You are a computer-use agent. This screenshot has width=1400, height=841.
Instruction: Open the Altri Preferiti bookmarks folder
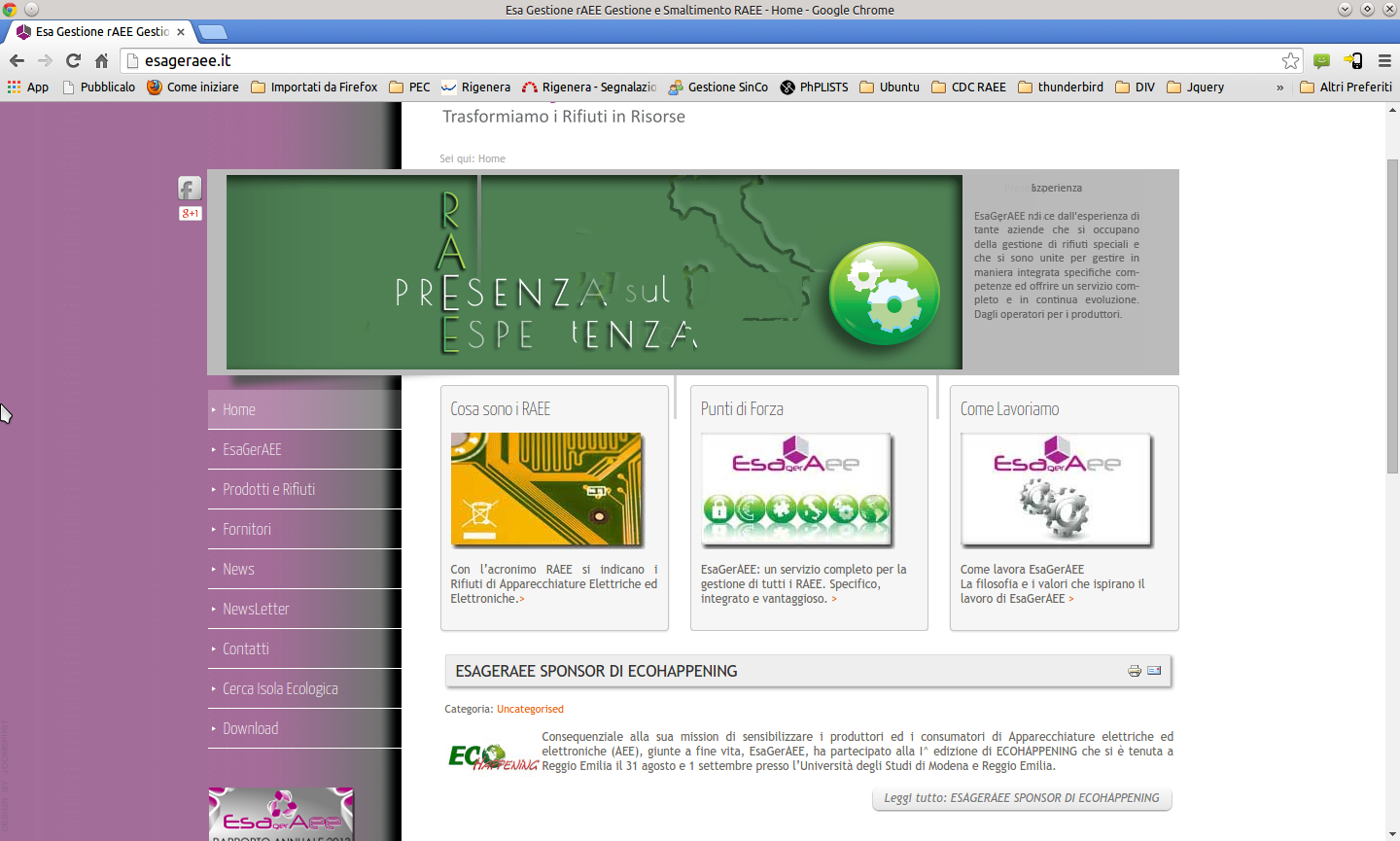pyautogui.click(x=1346, y=87)
